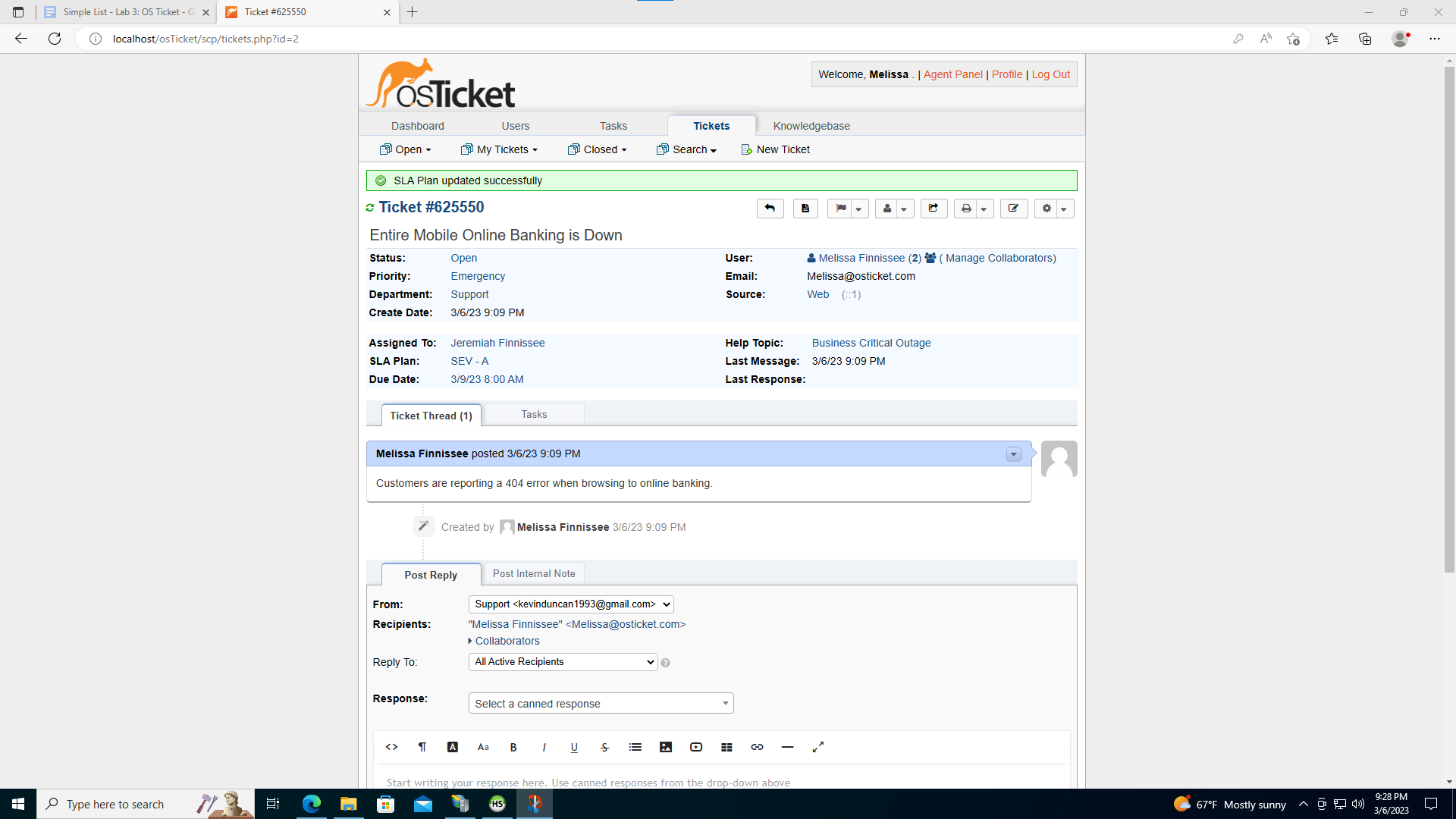This screenshot has width=1456, height=819.
Task: Open the canned response selector
Action: click(x=601, y=703)
